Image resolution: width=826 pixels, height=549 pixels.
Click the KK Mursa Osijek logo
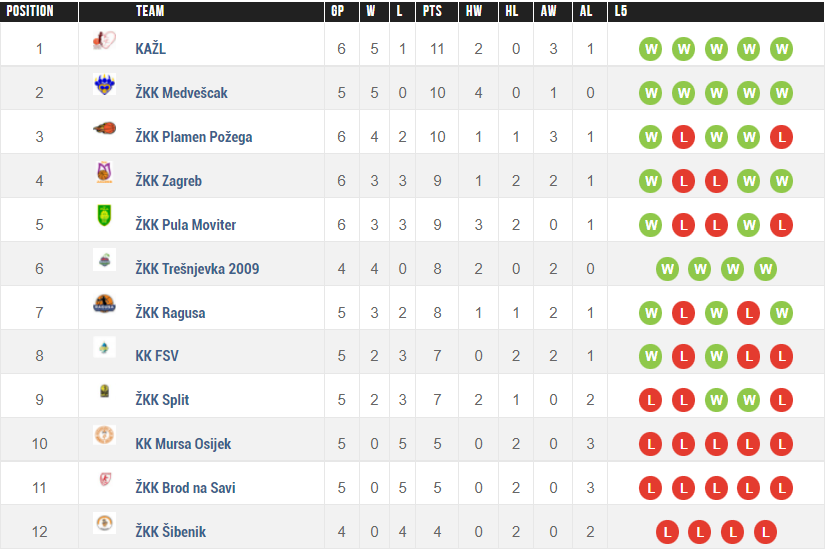(x=104, y=436)
